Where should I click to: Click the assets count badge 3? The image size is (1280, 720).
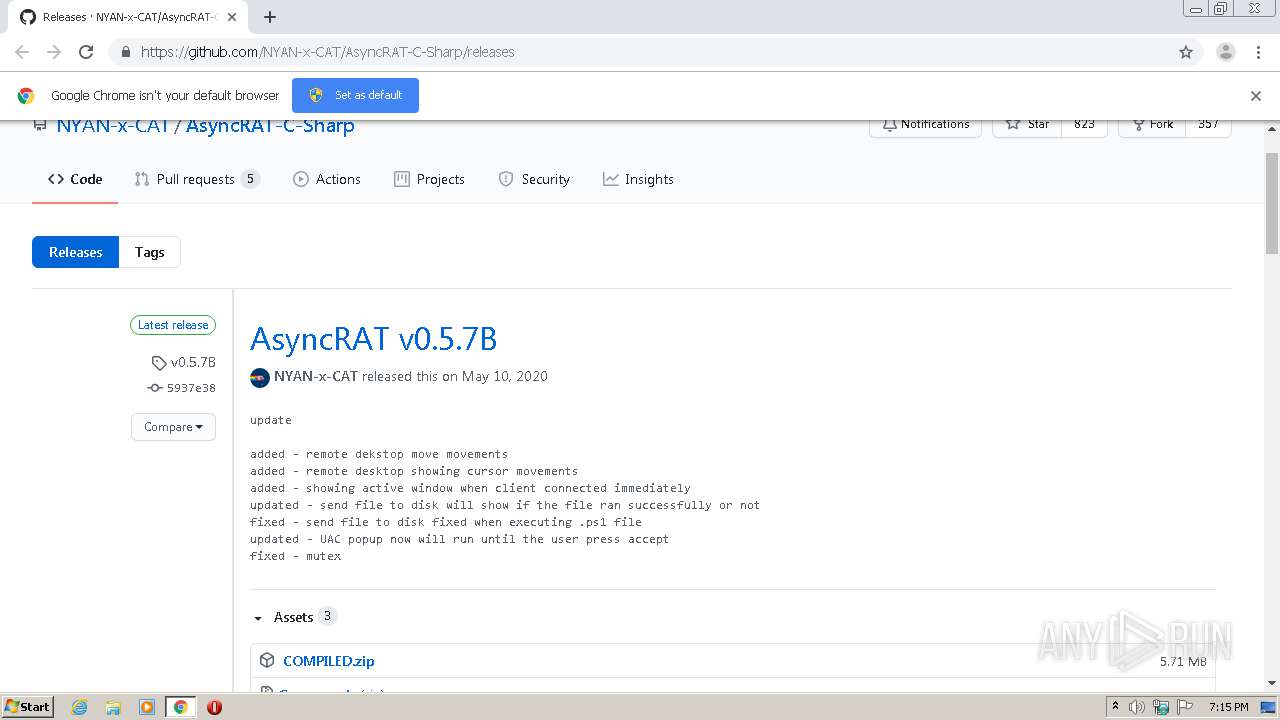(327, 616)
